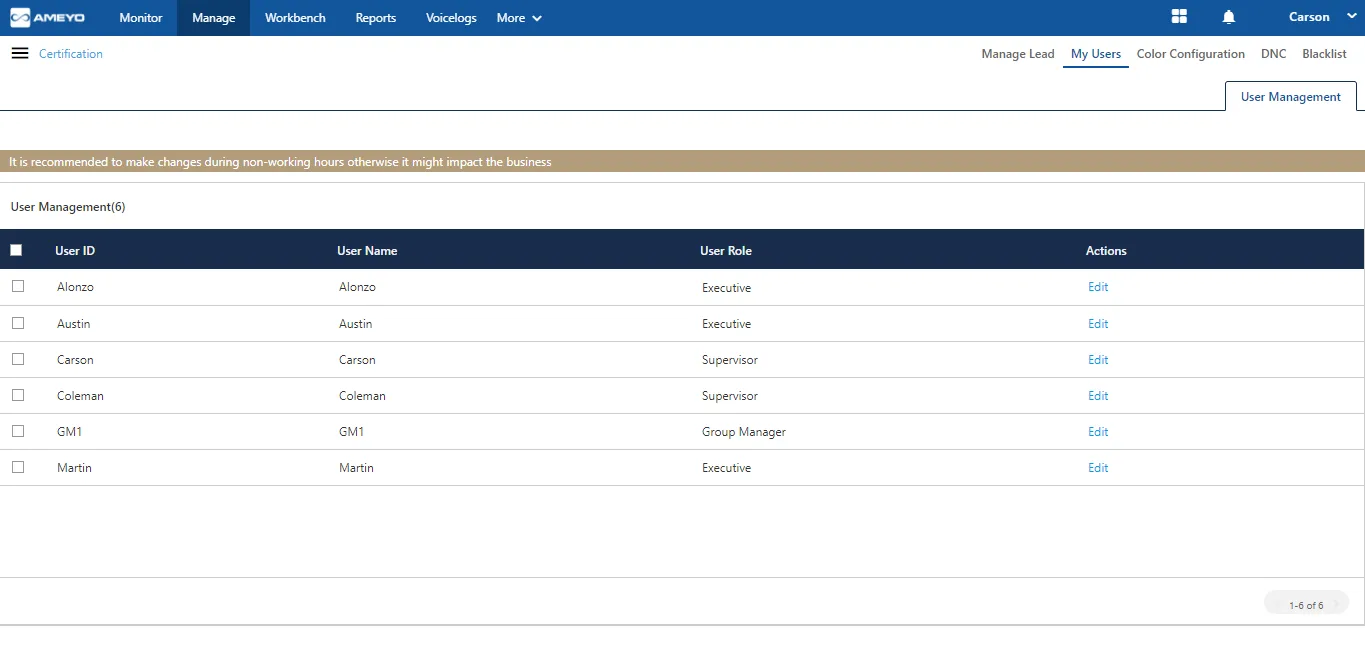Click the User ID column header
1365x648 pixels.
click(75, 251)
